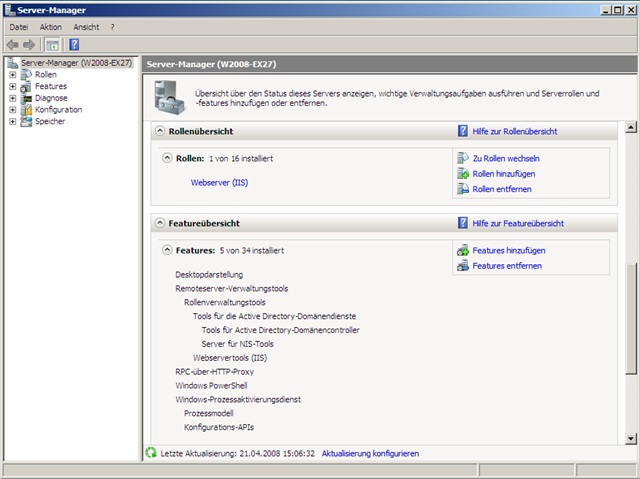Click the Forward arrow toolbar icon
The width and height of the screenshot is (640, 479).
coord(29,44)
